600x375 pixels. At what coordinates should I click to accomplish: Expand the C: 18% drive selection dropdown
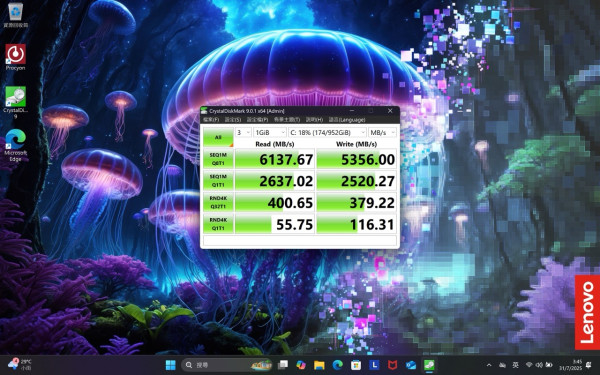[x=328, y=132]
